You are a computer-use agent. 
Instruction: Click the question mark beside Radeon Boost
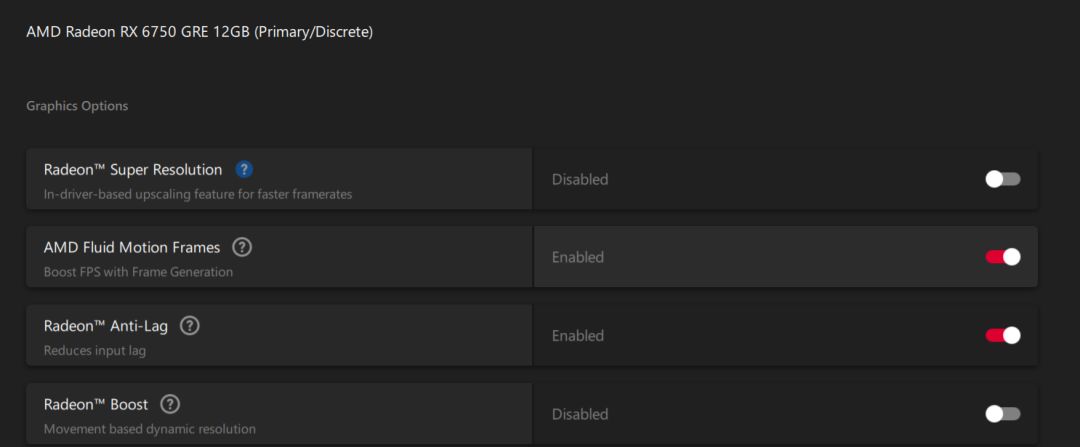[x=170, y=404]
